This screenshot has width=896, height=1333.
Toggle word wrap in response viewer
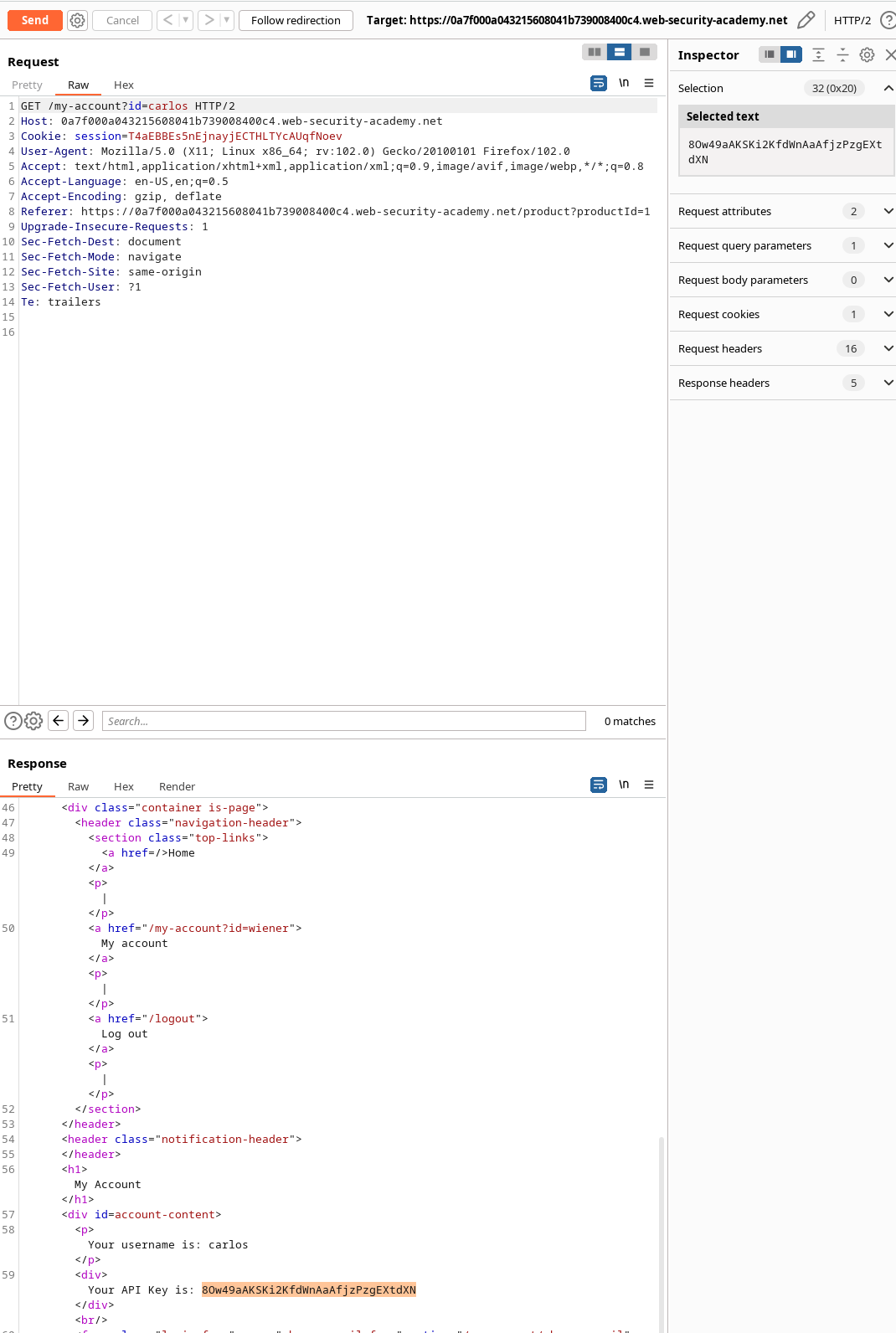pos(599,785)
